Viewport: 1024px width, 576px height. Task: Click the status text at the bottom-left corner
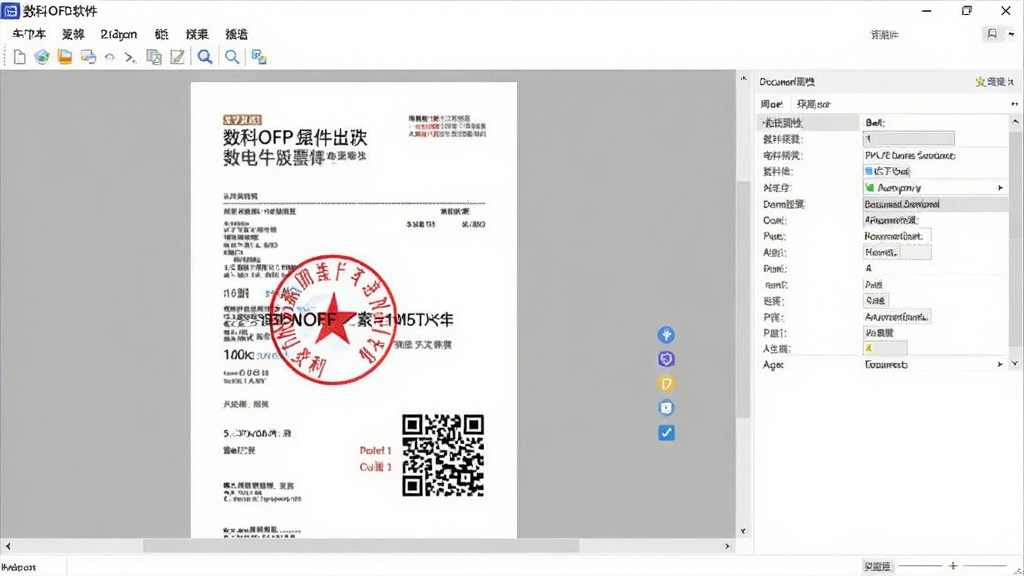pos(19,567)
